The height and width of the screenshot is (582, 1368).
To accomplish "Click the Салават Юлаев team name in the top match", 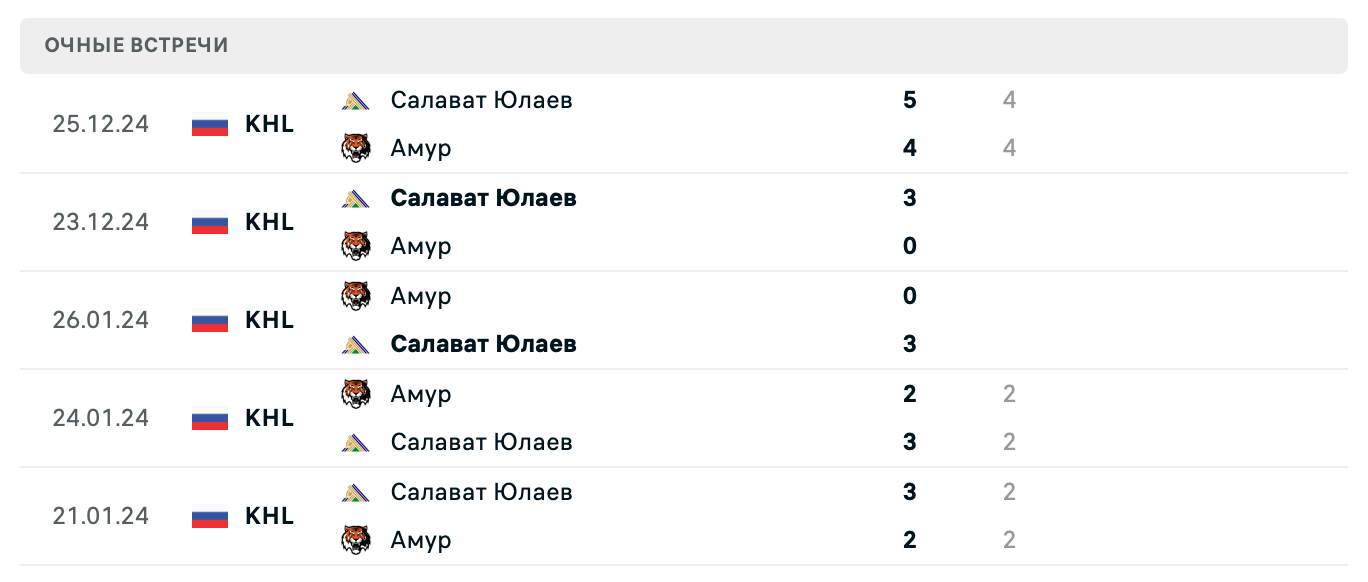I will pos(482,100).
